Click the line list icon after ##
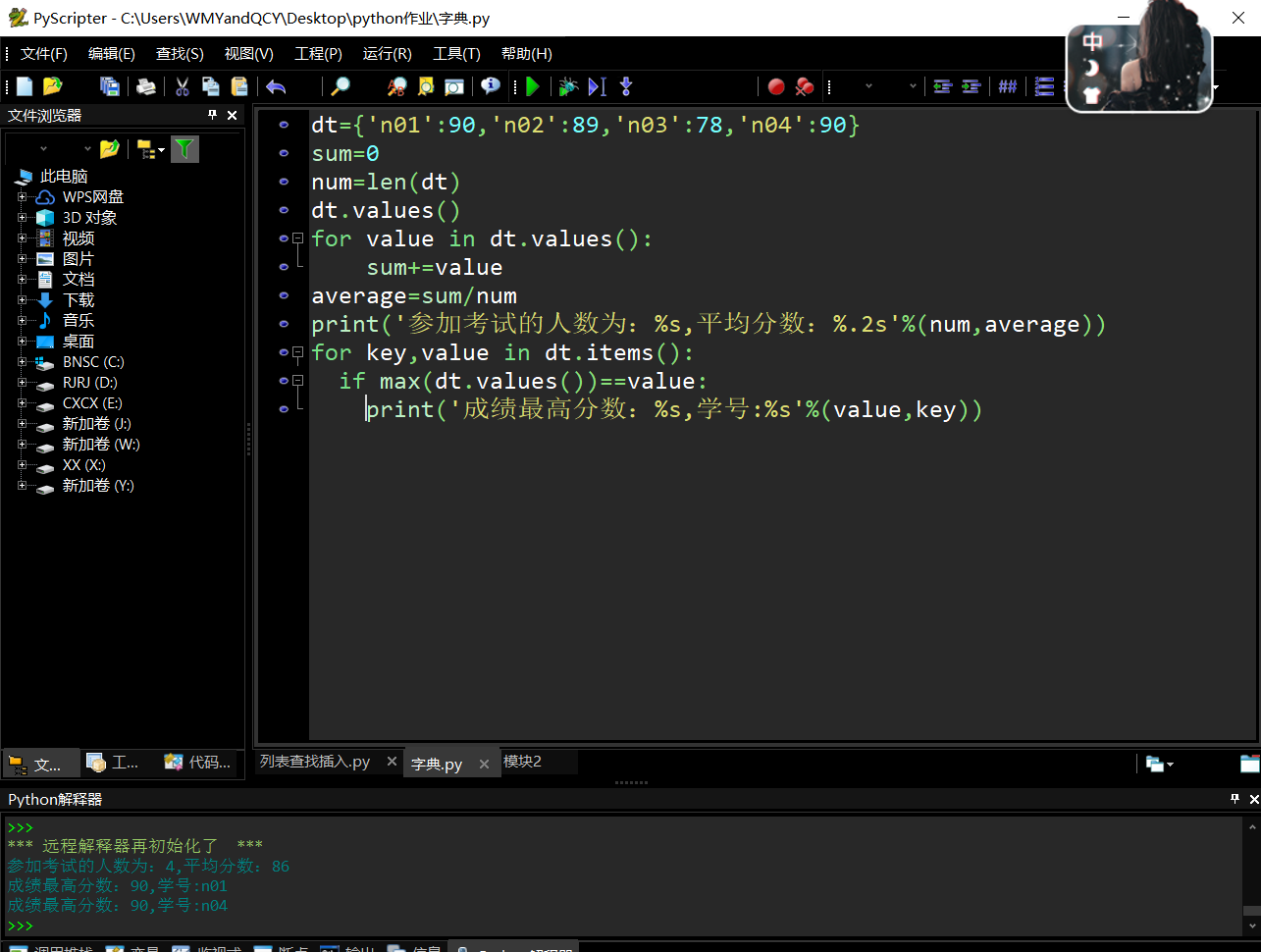Screen dimensions: 1261x952 pyautogui.click(x=1044, y=86)
